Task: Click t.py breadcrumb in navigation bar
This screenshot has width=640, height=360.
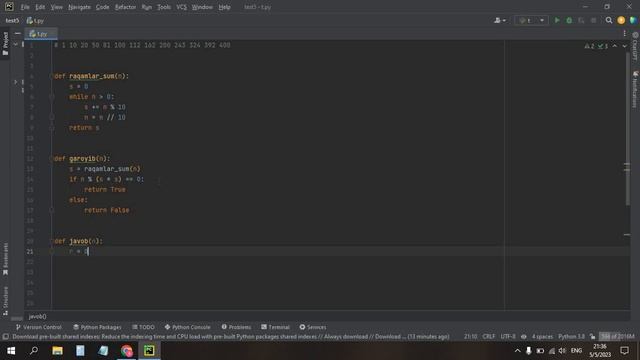Action: [x=35, y=20]
